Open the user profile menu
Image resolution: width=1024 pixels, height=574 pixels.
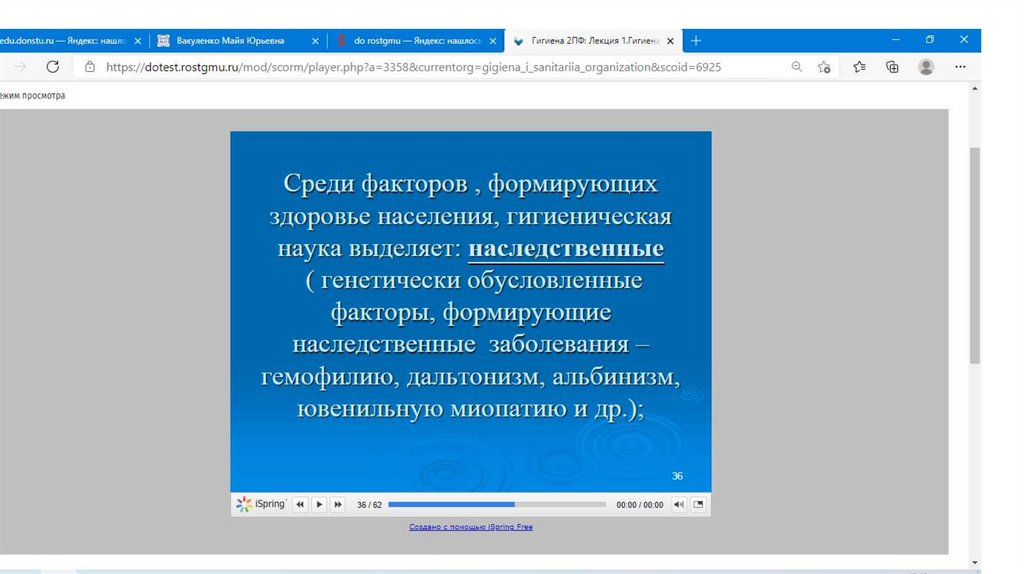pos(926,67)
